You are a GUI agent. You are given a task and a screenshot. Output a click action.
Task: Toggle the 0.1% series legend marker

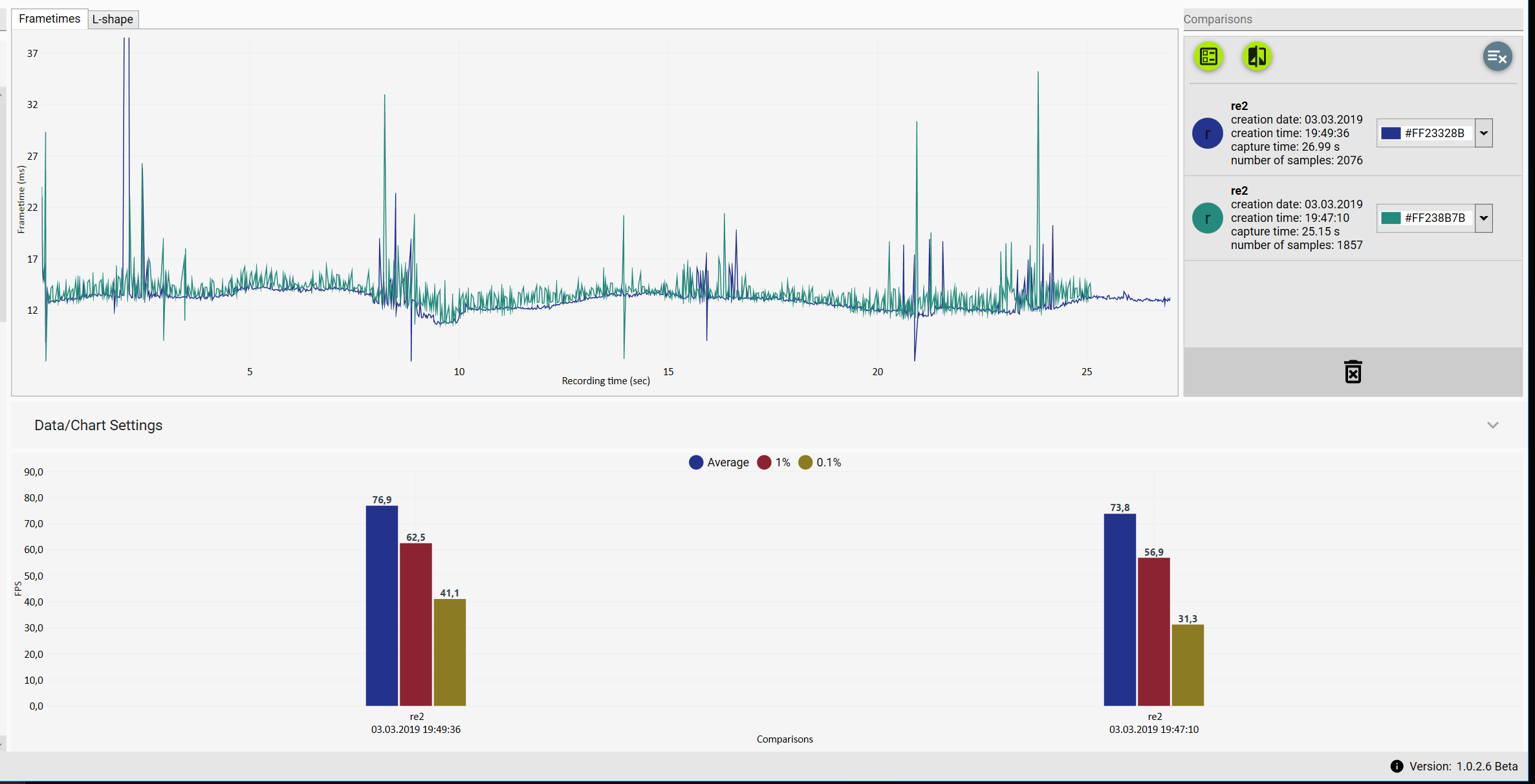point(805,463)
